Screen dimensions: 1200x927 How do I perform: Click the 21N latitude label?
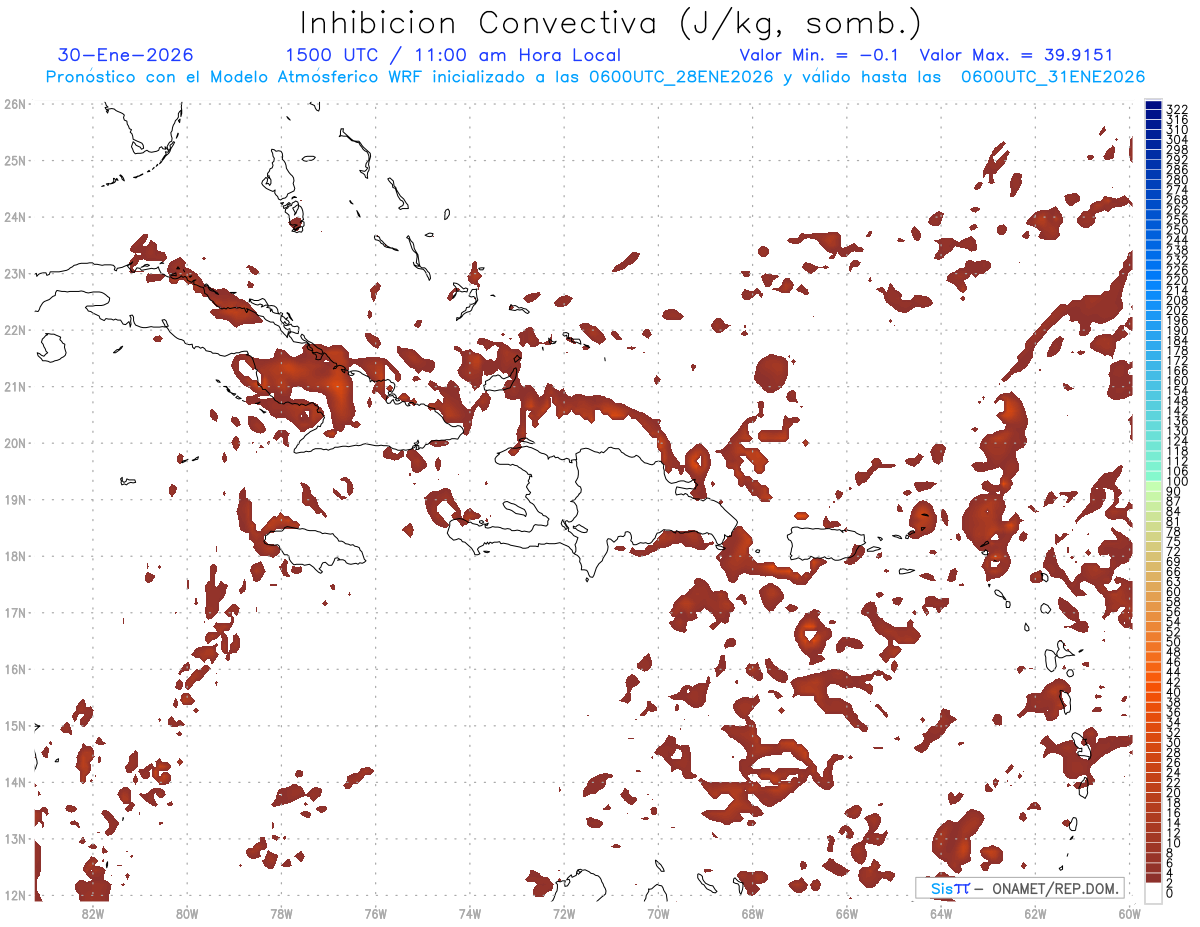(x=14, y=386)
